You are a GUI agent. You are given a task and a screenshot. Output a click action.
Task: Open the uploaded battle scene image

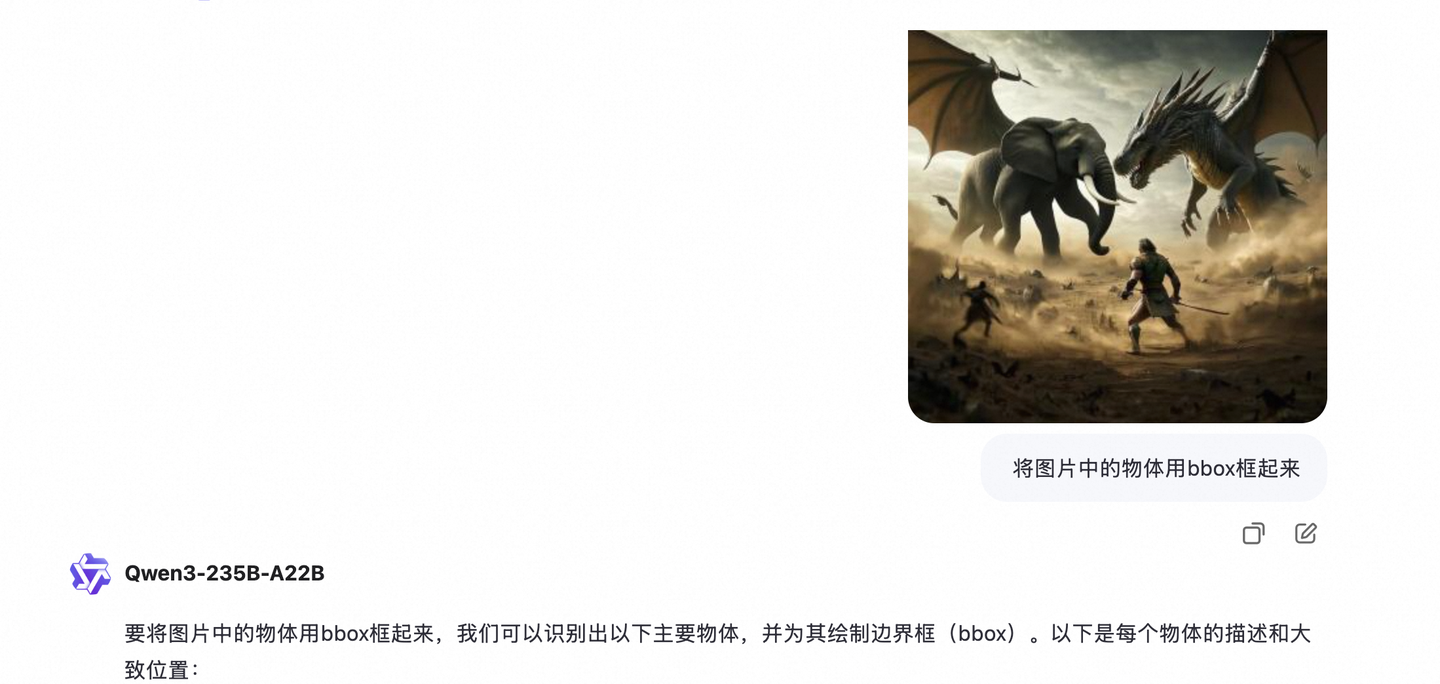(1117, 226)
